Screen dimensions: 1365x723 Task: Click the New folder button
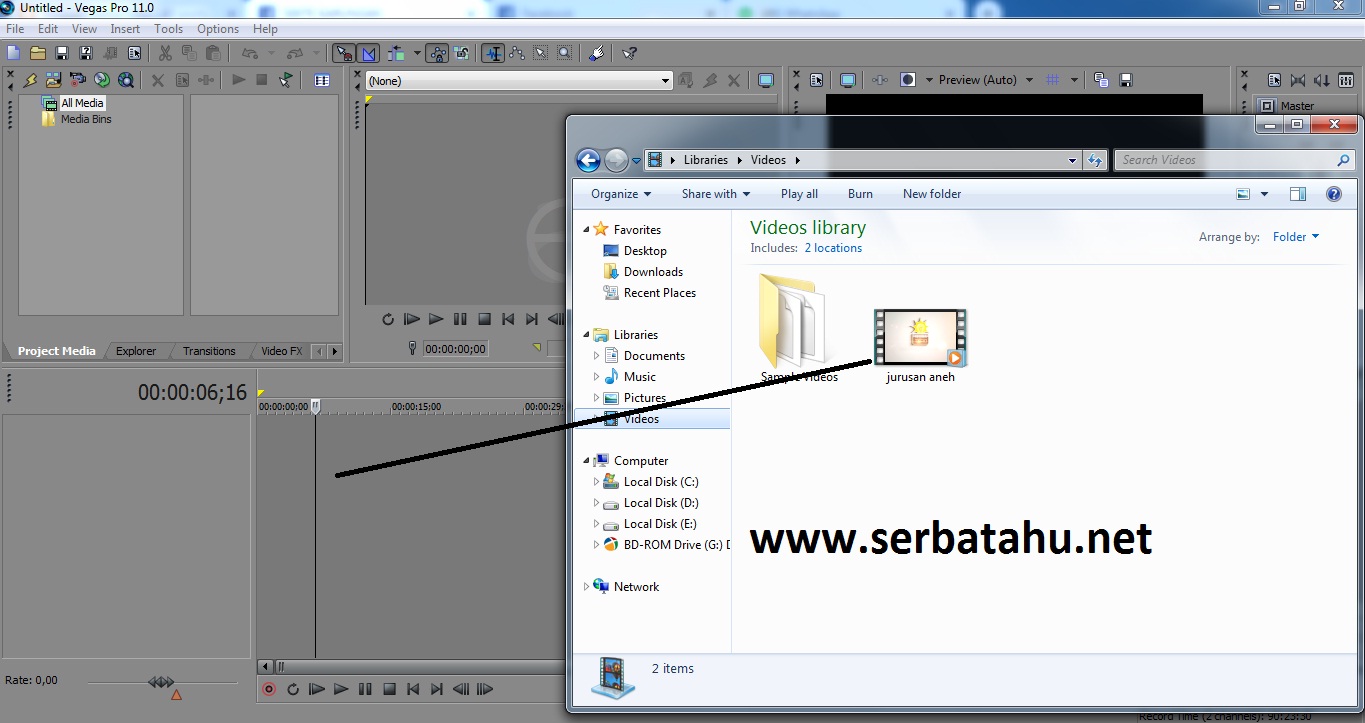tap(932, 194)
